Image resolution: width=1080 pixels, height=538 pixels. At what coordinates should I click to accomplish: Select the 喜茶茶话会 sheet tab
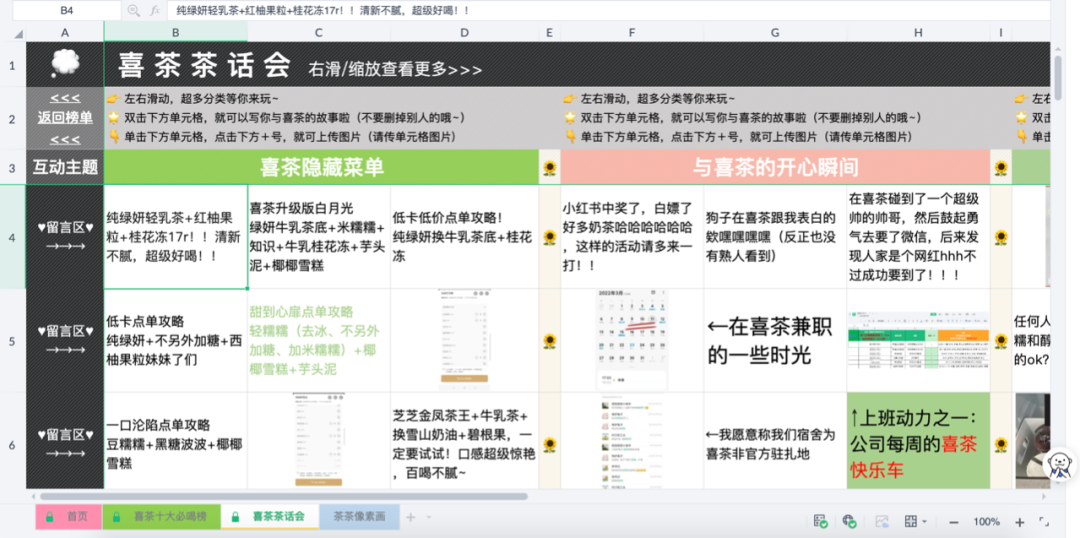tap(270, 516)
